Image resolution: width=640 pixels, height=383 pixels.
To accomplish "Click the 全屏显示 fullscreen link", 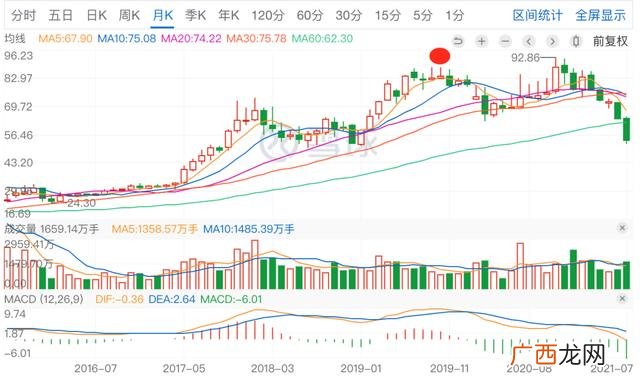I will click(x=600, y=16).
